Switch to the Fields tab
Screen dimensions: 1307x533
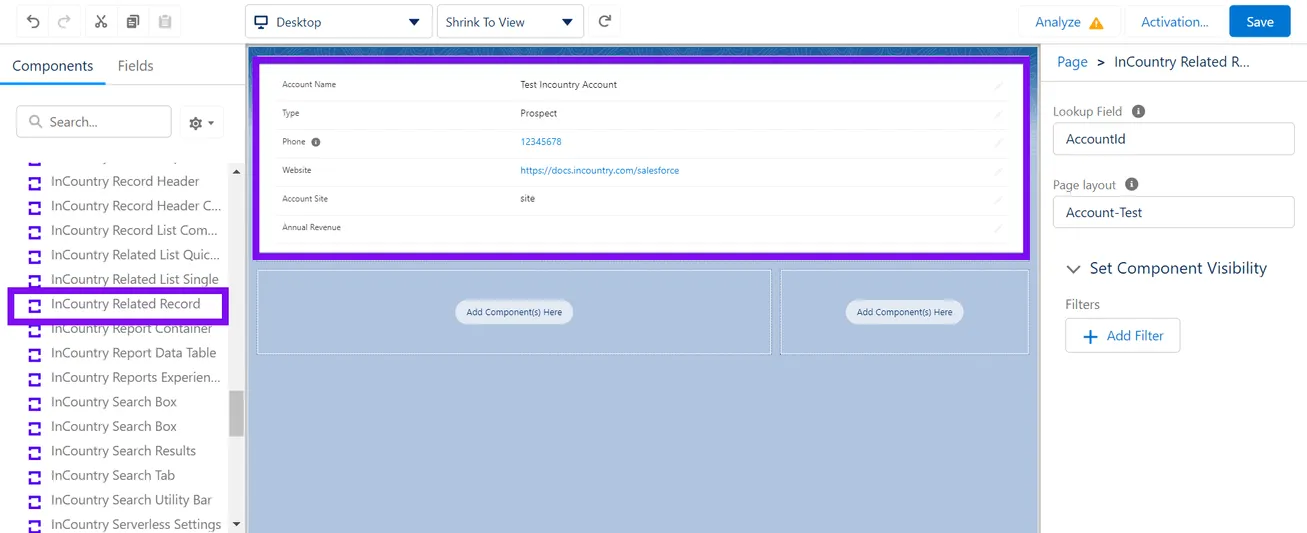point(135,66)
